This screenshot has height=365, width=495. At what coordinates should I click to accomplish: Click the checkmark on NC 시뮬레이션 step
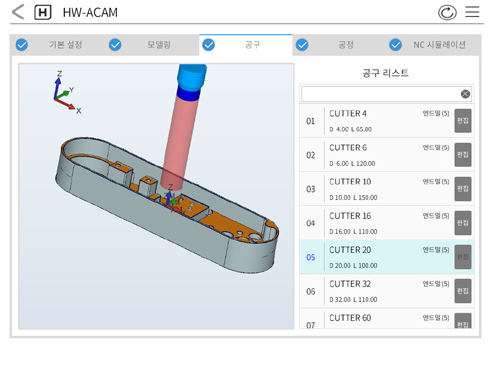[x=396, y=45]
